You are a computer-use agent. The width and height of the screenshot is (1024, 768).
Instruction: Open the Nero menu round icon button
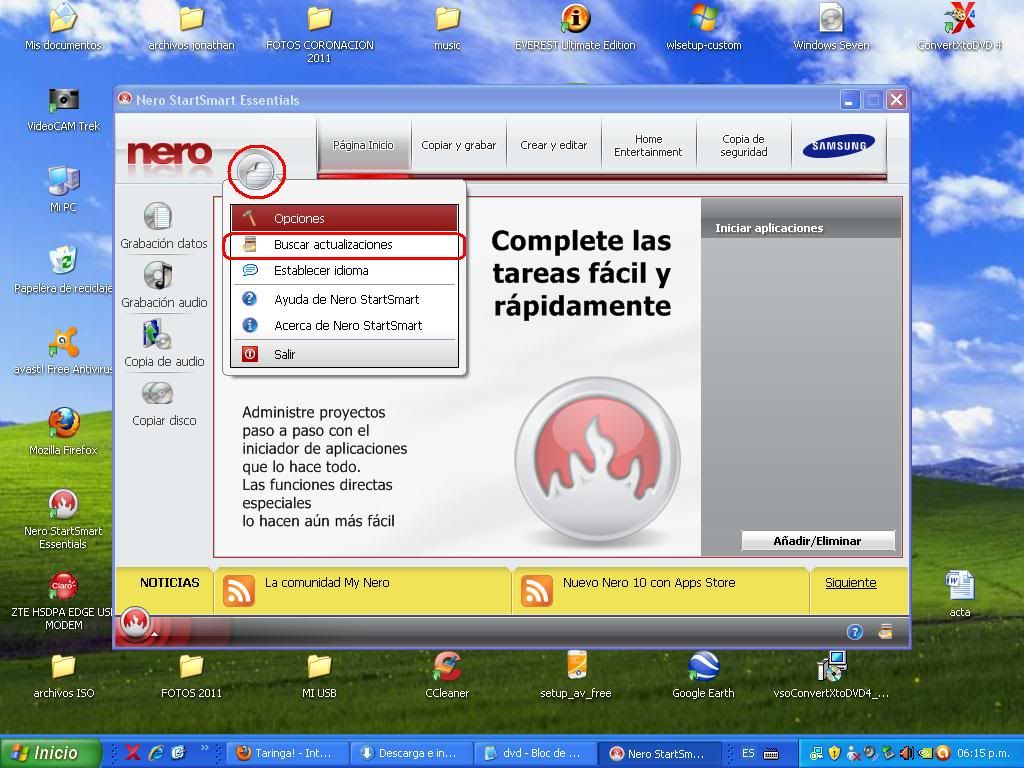click(256, 172)
